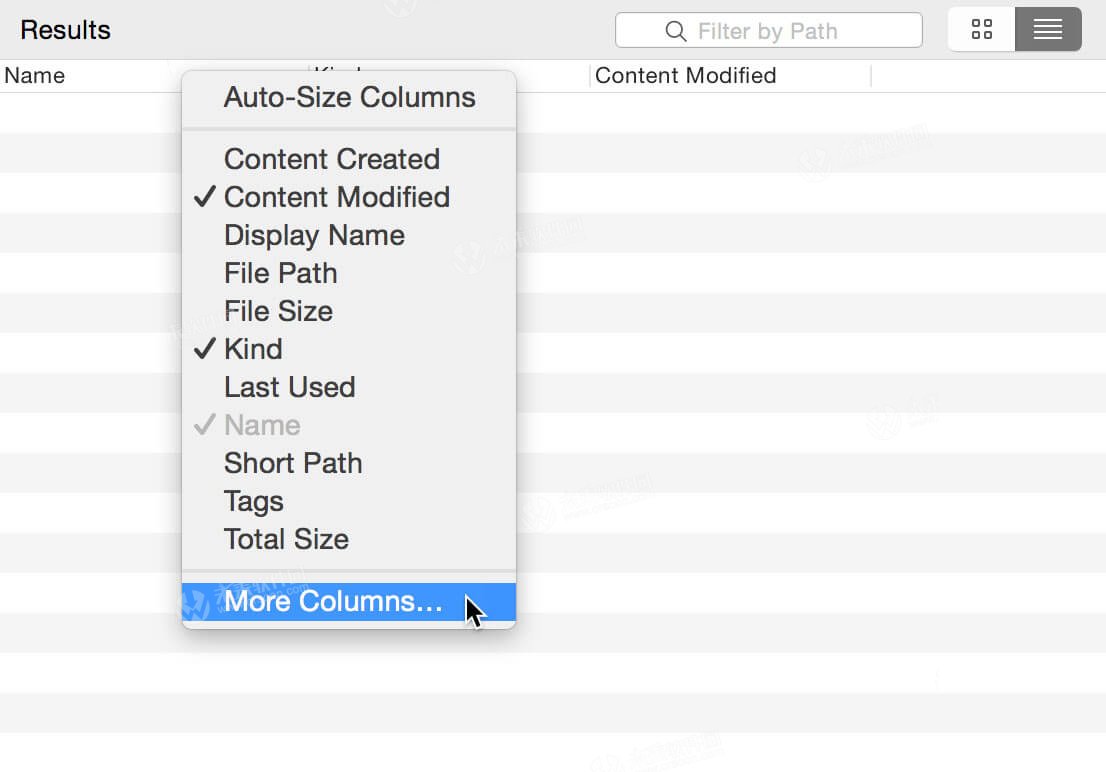Switch to list view

[1048, 30]
